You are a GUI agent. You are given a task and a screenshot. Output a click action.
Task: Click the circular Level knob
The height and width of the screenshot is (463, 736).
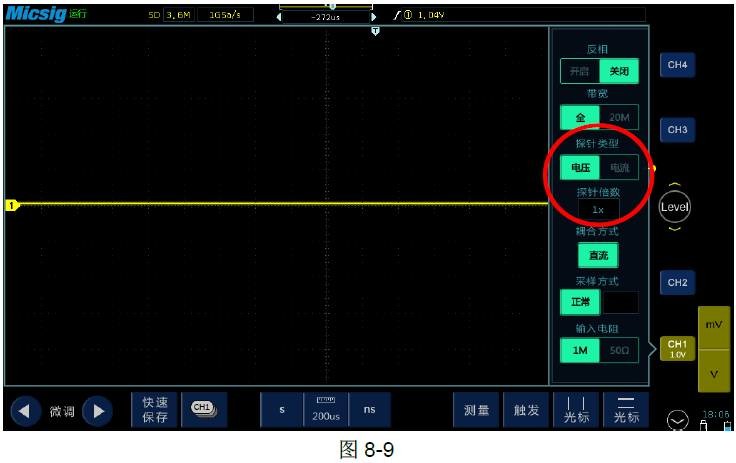click(x=675, y=208)
